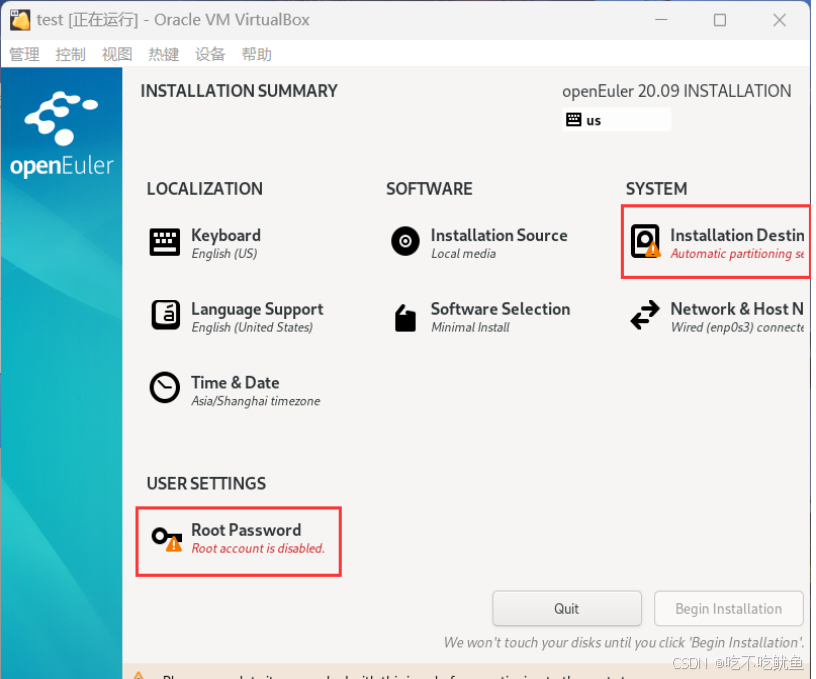The width and height of the screenshot is (816, 679).
Task: Click 'Asia/Shanghai timezone' text
Action: [256, 401]
